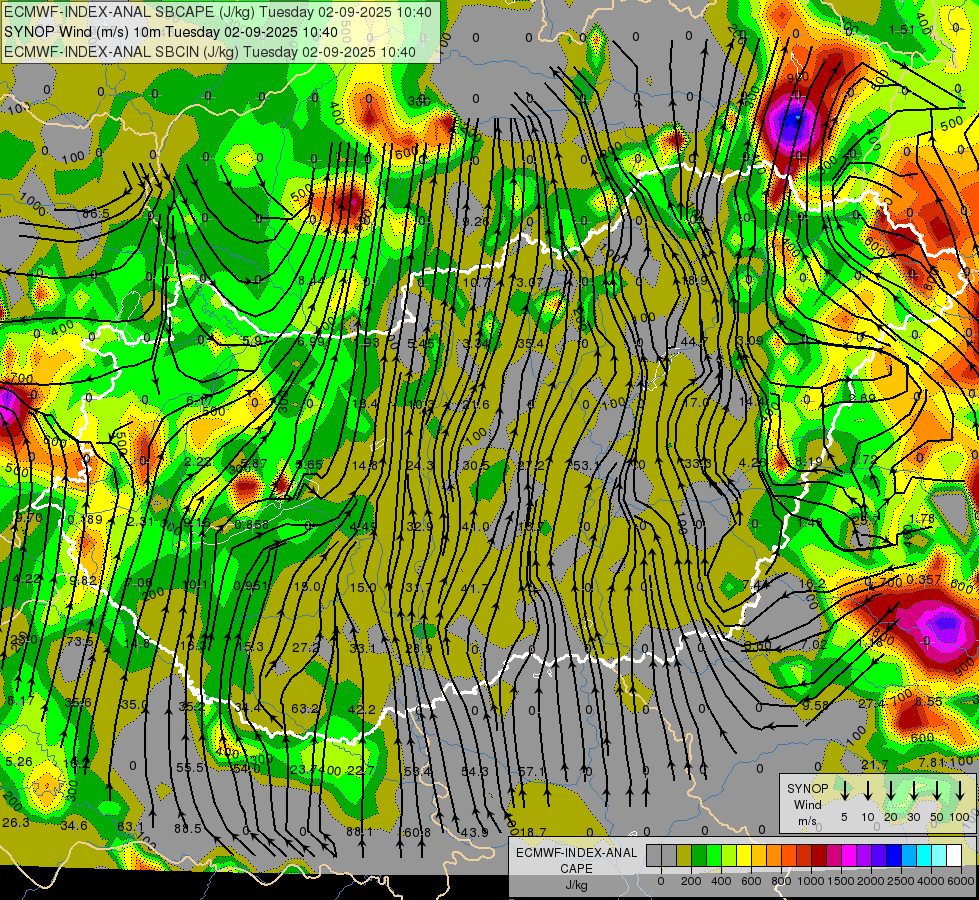979x900 pixels.
Task: Click the map value '26.3'
Action: (x=16, y=823)
